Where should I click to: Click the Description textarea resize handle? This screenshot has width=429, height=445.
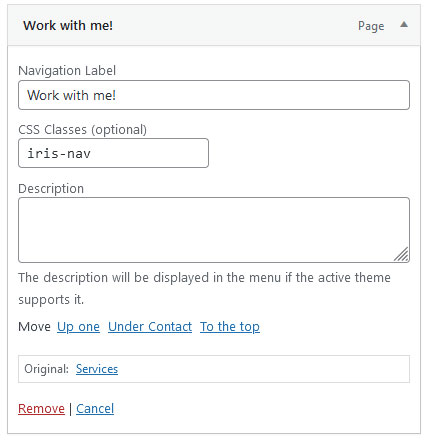[401, 255]
